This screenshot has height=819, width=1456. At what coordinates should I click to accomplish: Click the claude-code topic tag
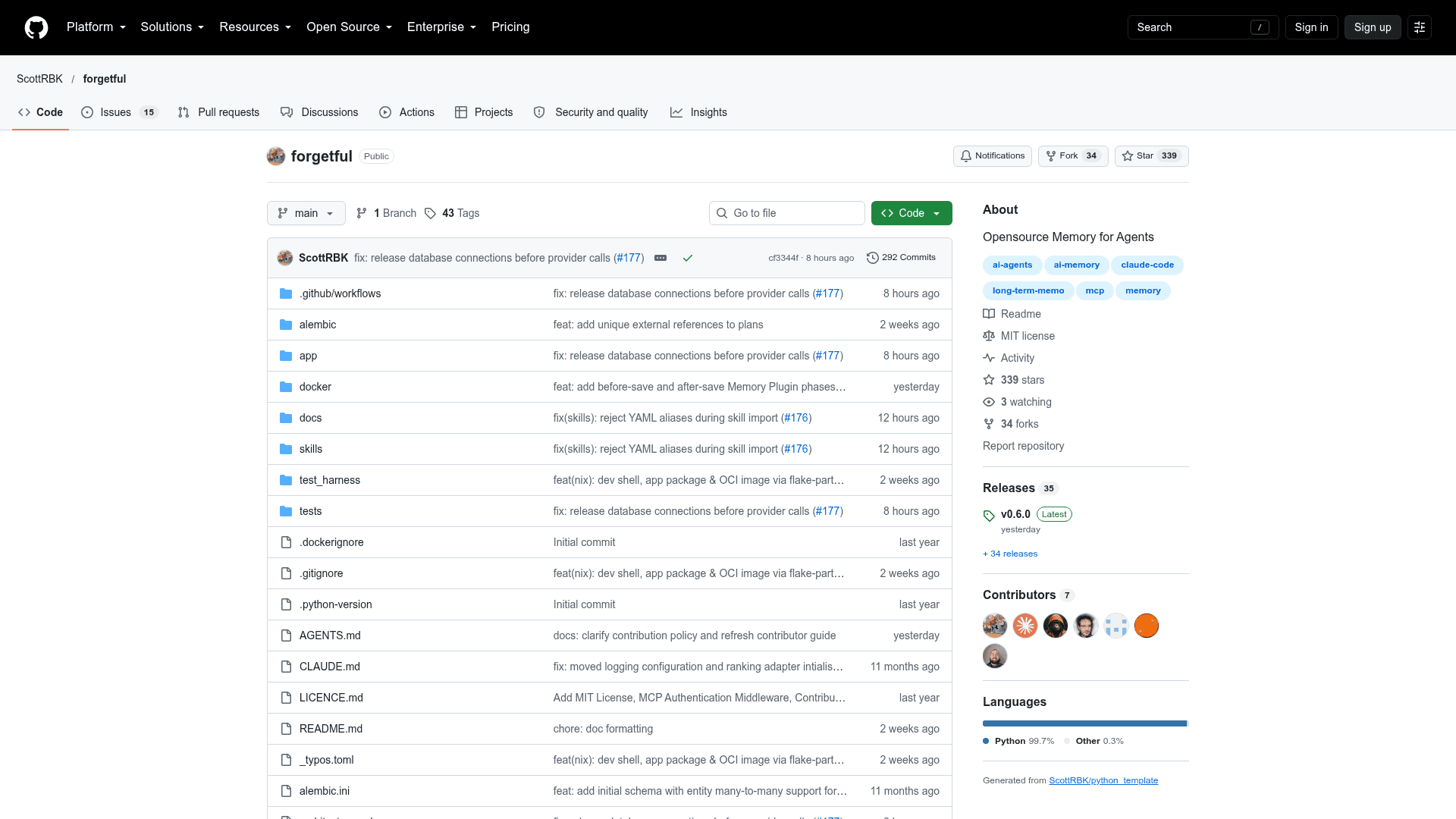coord(1147,265)
